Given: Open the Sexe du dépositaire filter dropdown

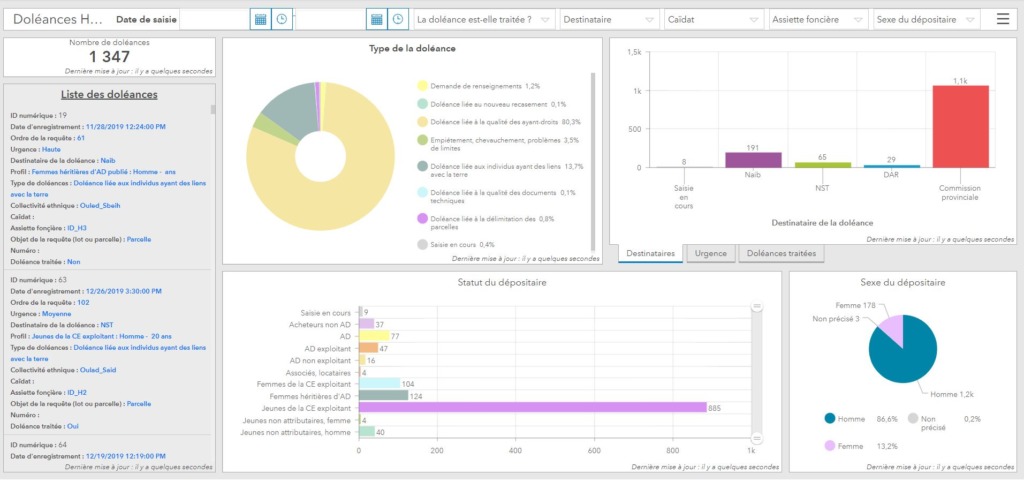Looking at the screenshot, I should point(927,20).
